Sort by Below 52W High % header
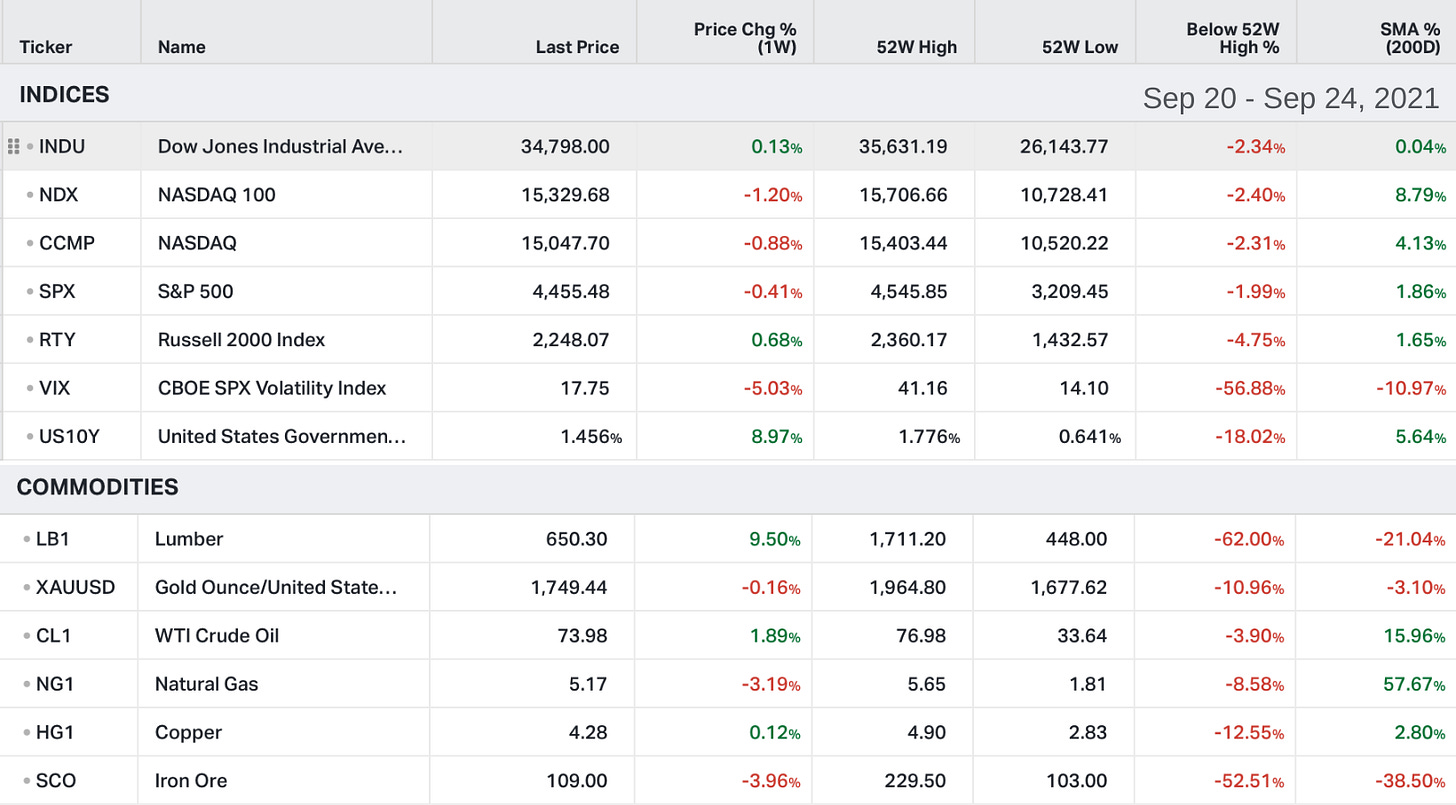The height and width of the screenshot is (805, 1456). (x=1233, y=38)
